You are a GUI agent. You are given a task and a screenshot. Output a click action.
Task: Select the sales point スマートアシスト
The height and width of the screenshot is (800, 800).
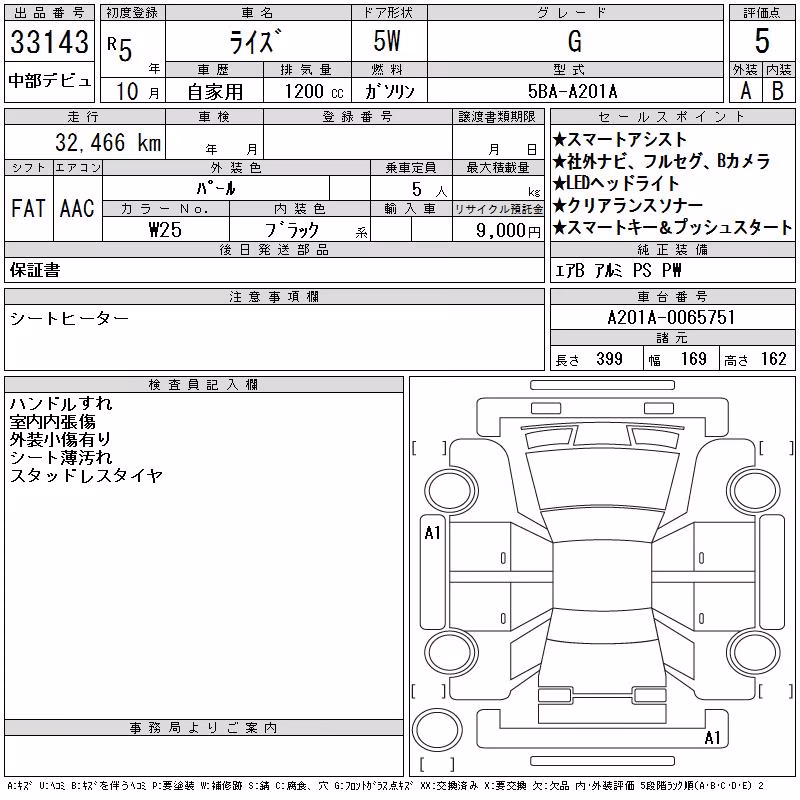coord(620,139)
